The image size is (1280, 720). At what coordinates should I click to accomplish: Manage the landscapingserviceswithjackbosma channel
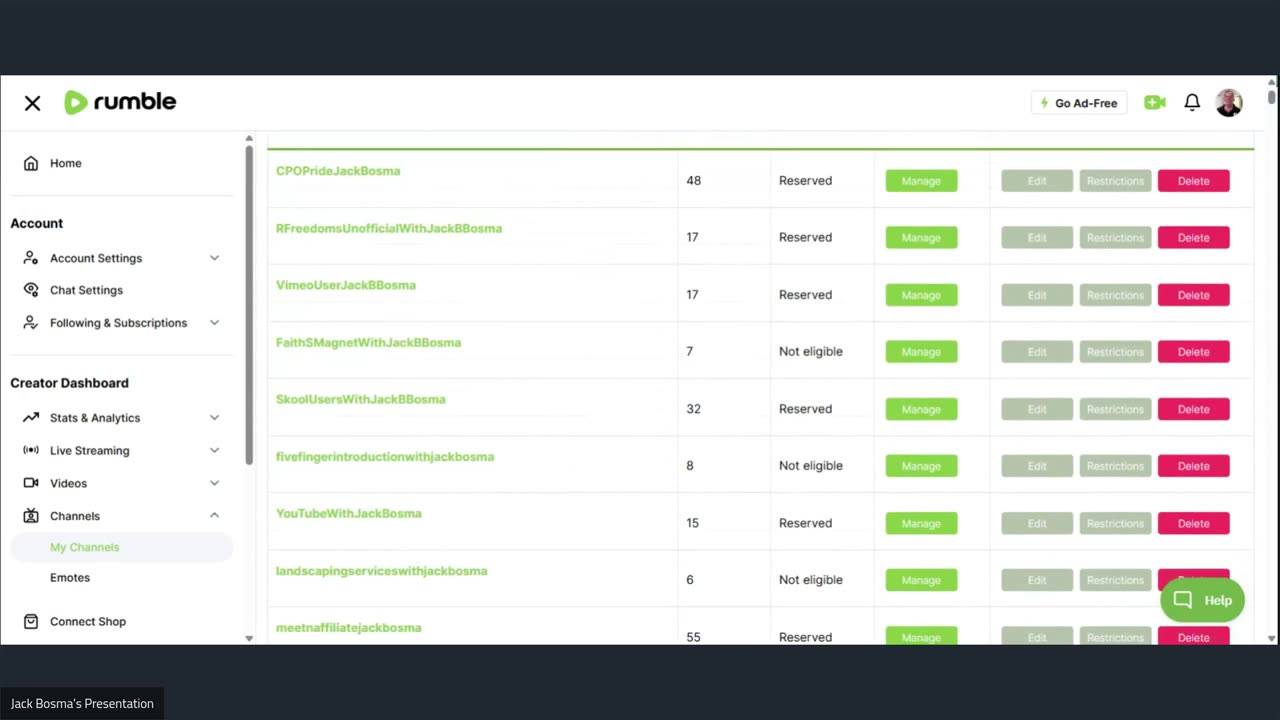pyautogui.click(x=921, y=580)
